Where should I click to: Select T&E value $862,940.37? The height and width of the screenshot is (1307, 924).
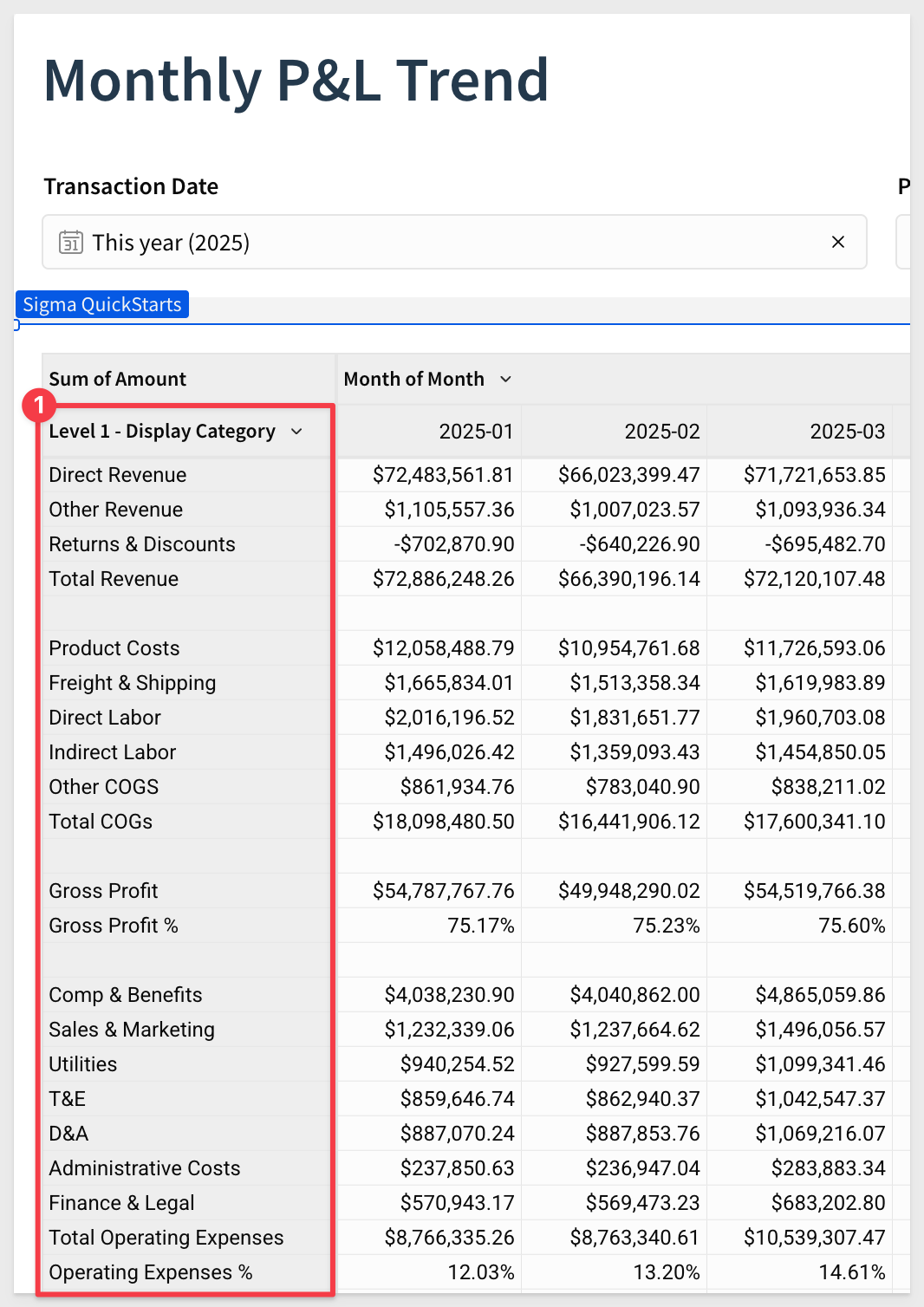[x=643, y=1099]
